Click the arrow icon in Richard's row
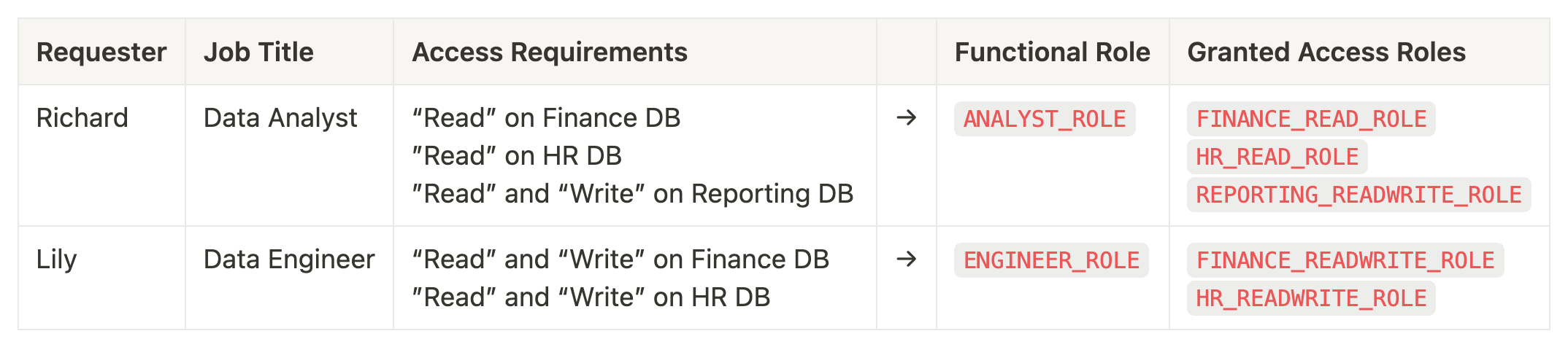This screenshot has width=1568, height=347. [x=906, y=117]
